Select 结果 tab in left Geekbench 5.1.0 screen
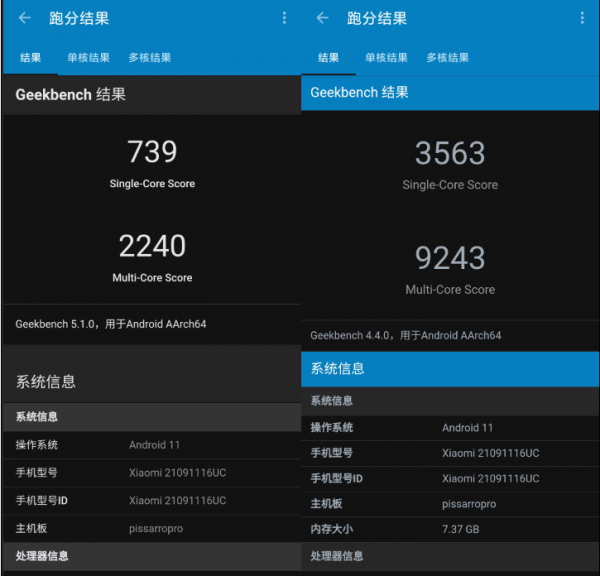Viewport: 600px width, 576px height. coord(31,58)
